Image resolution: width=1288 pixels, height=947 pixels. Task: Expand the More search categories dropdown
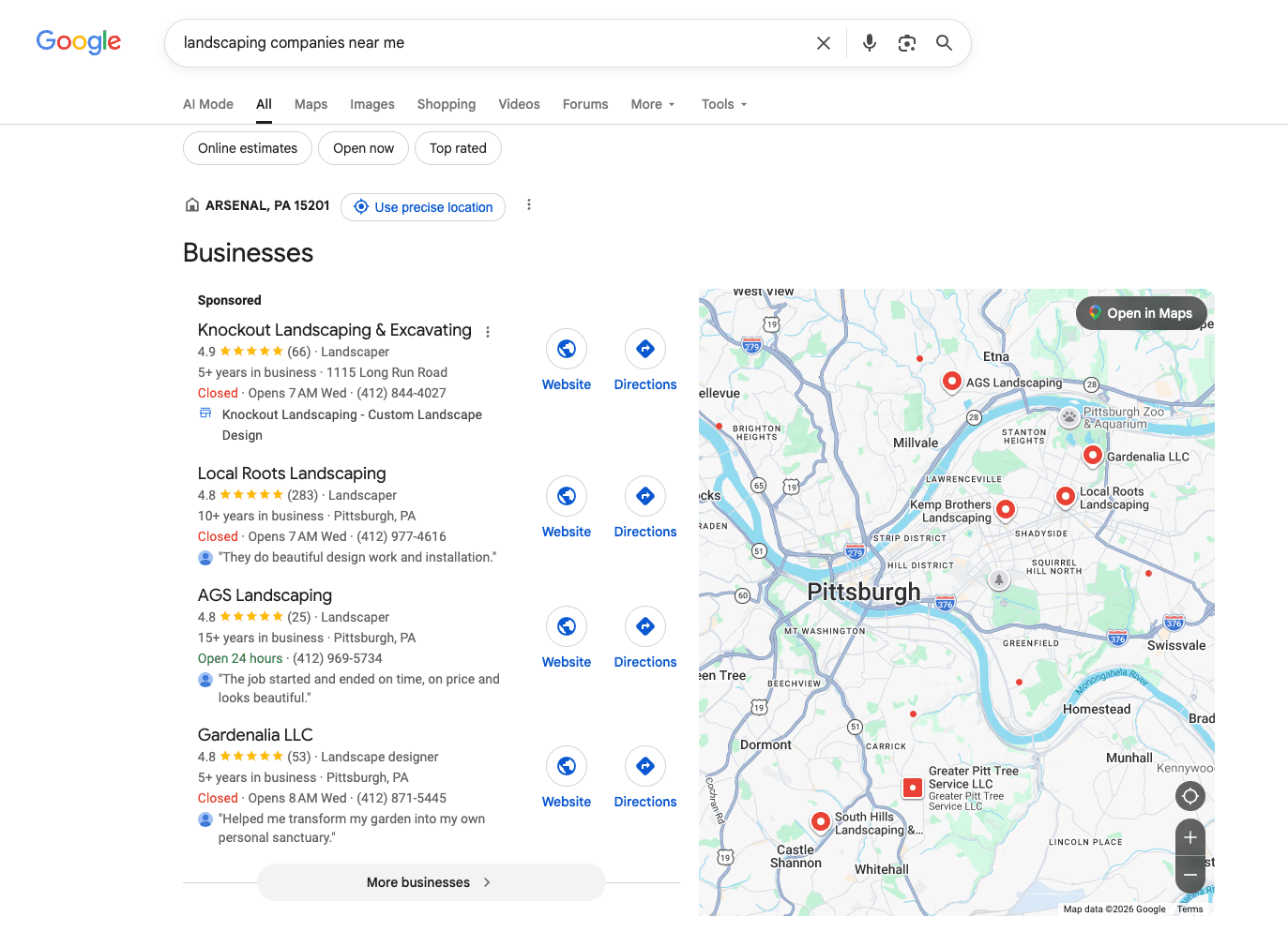coord(653,104)
